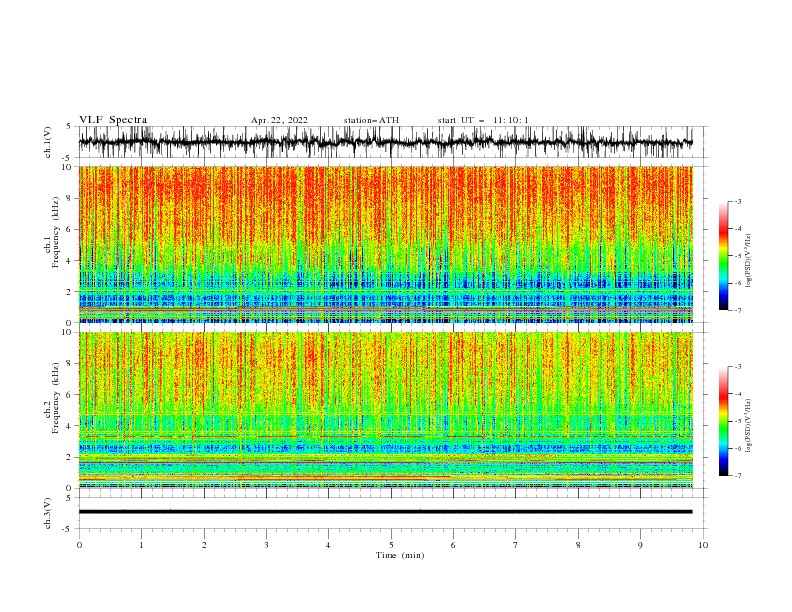Click time axis tick label "7"
Image resolution: width=792 pixels, height=612 pixels.
(516, 545)
